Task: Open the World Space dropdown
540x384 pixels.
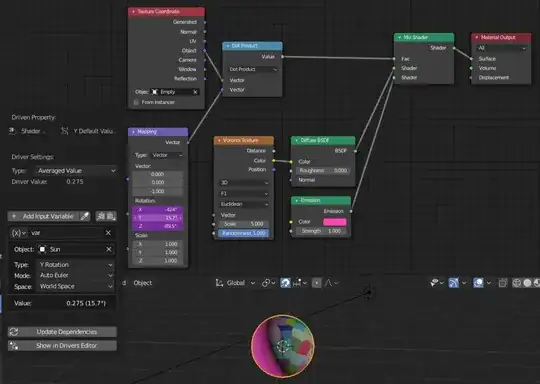Action: point(75,286)
